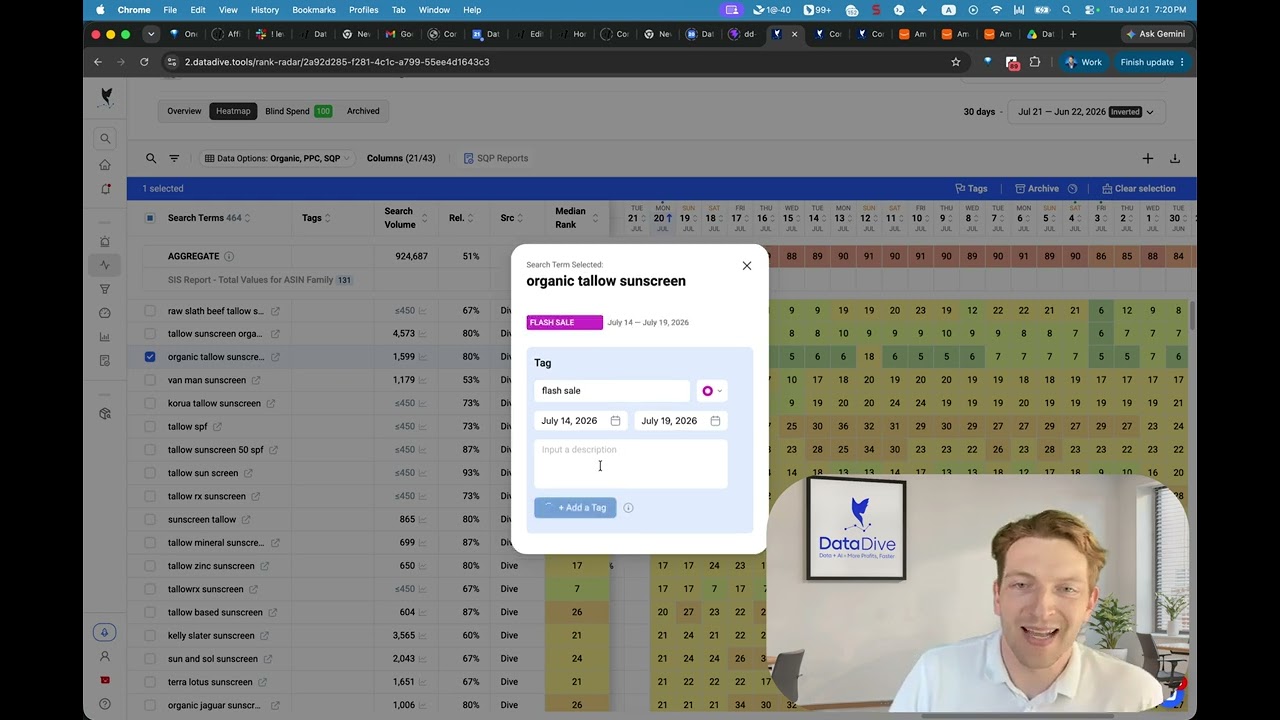The width and height of the screenshot is (1280, 720).
Task: Click the flash sale tag name field
Action: coord(612,391)
